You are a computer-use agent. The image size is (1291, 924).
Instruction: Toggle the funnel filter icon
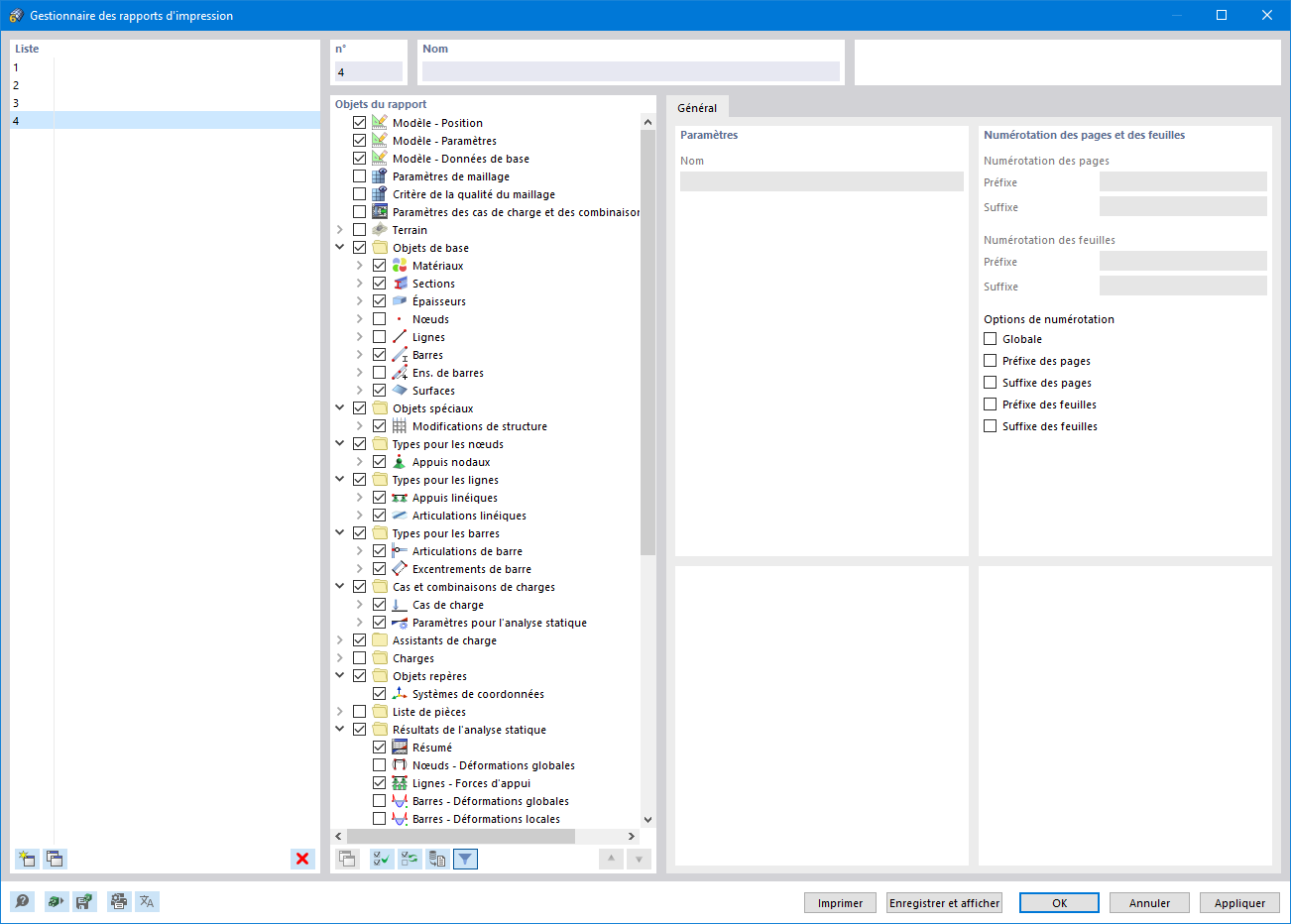tap(465, 859)
